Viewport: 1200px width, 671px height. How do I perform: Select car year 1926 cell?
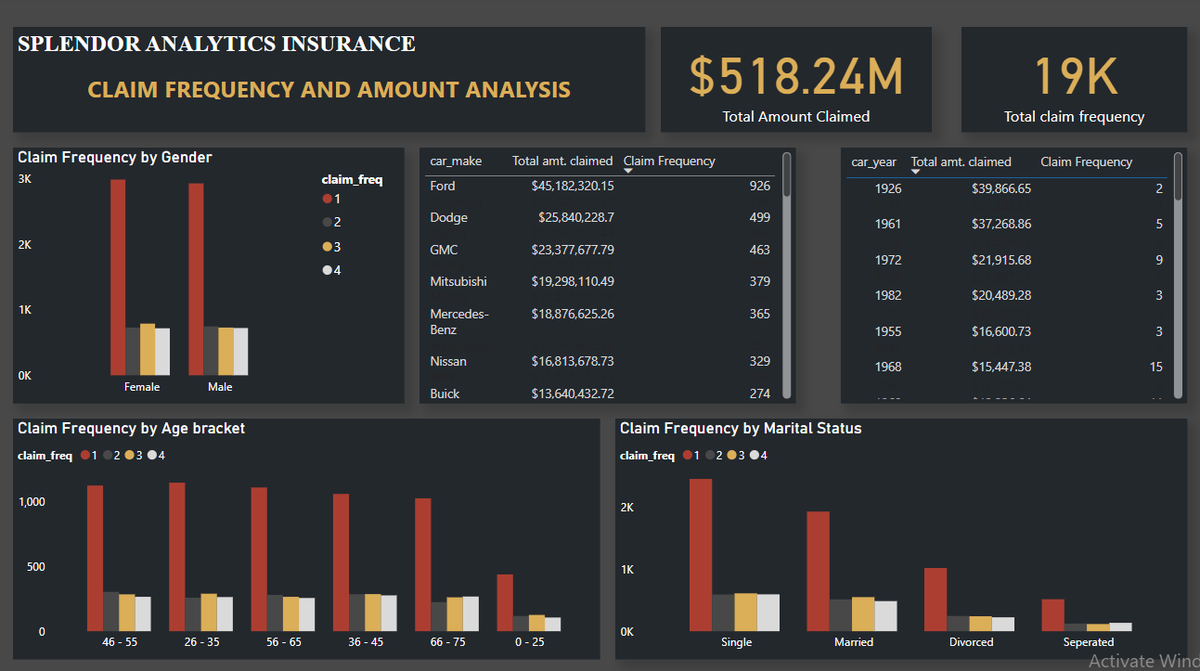pos(888,189)
